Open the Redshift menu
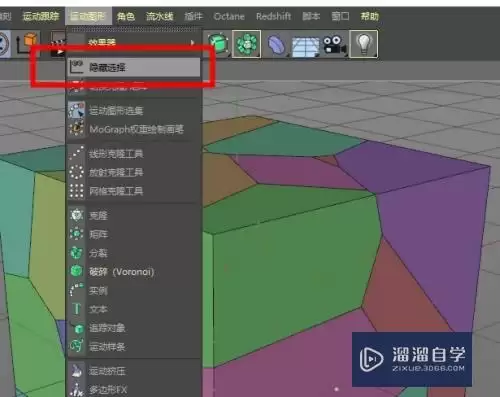Image resolution: width=500 pixels, height=397 pixels. point(273,16)
